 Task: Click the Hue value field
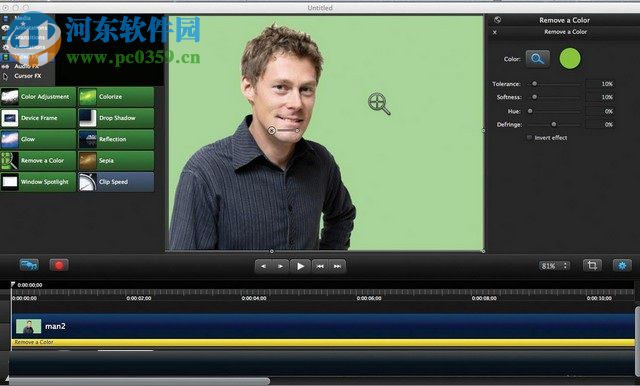point(600,111)
